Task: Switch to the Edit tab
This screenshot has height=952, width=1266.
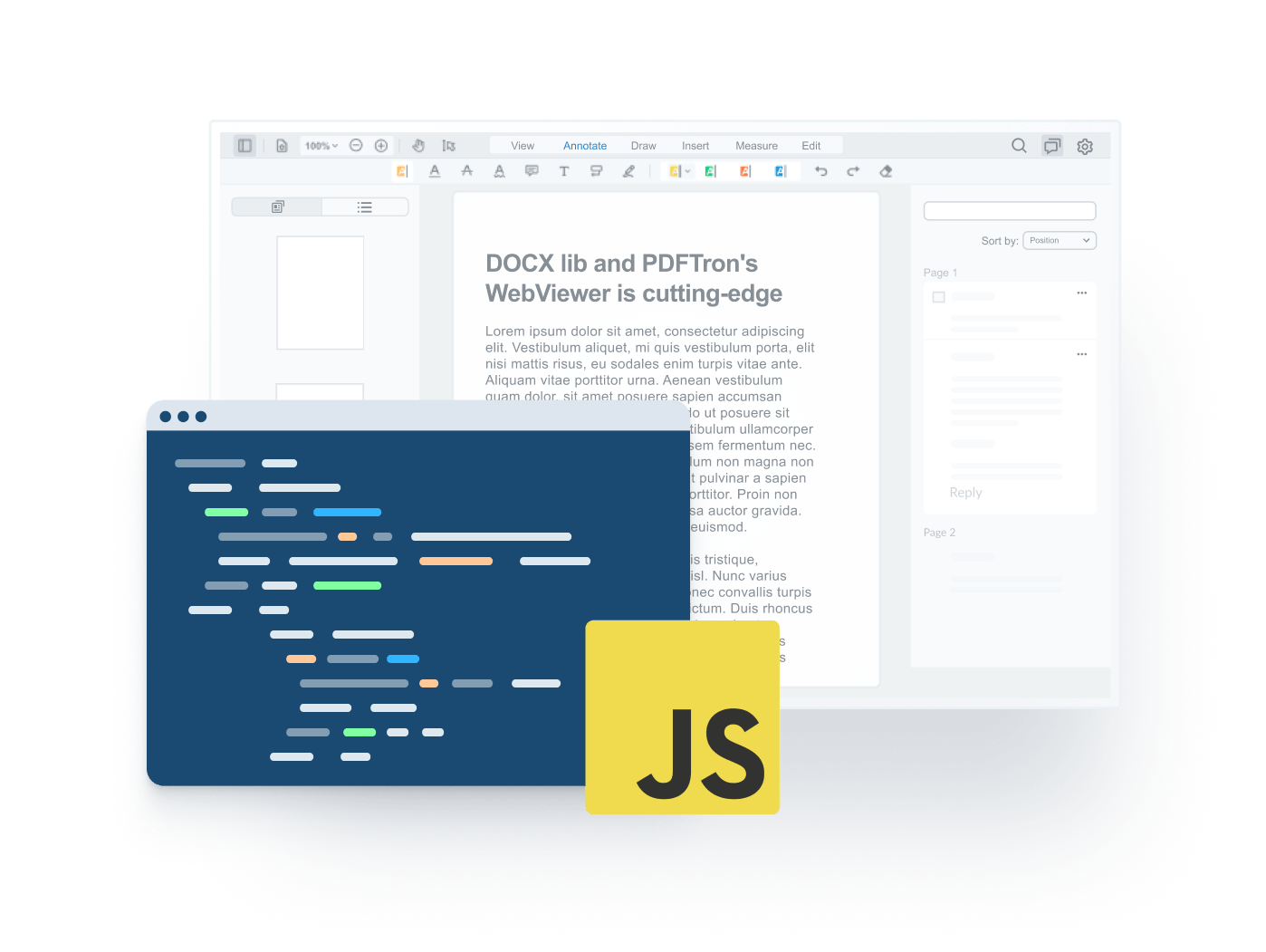Action: click(811, 146)
